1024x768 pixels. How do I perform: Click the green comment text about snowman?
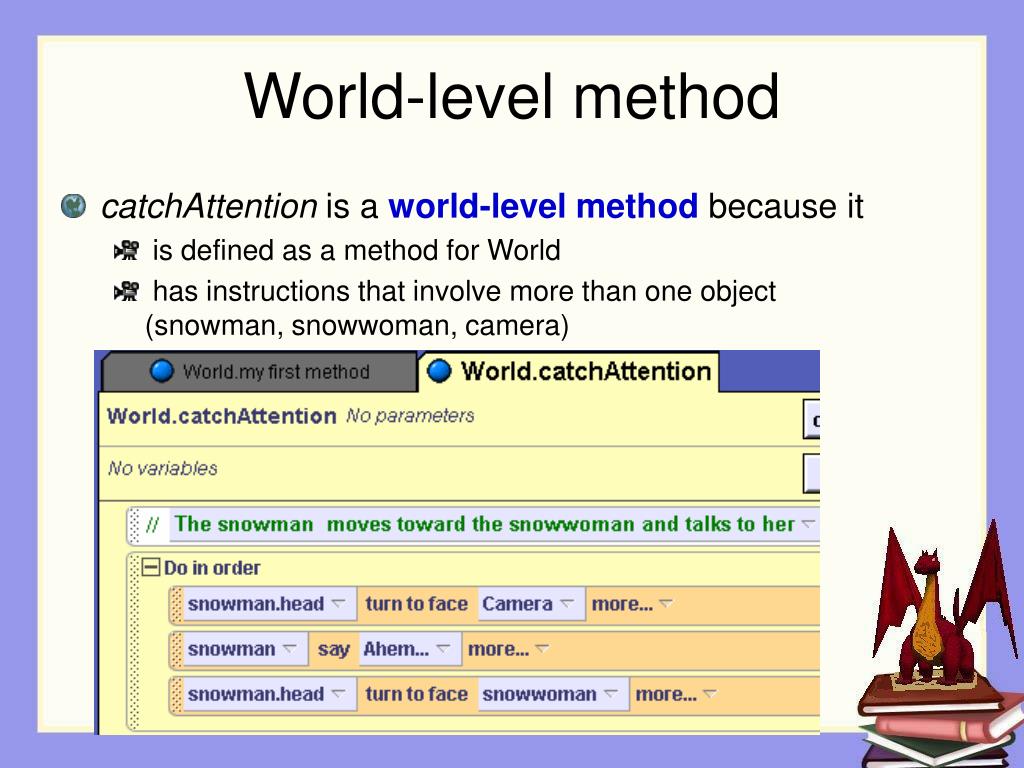(x=484, y=524)
